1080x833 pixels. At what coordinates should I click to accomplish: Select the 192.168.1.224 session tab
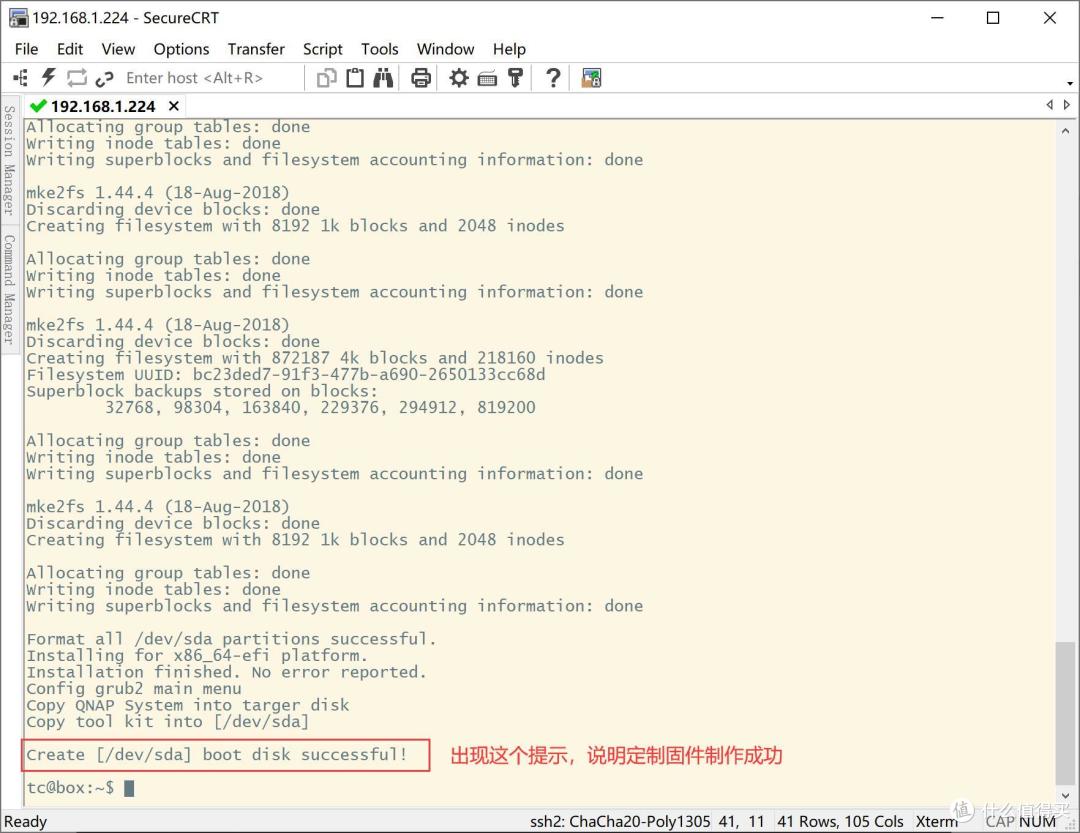coord(102,105)
